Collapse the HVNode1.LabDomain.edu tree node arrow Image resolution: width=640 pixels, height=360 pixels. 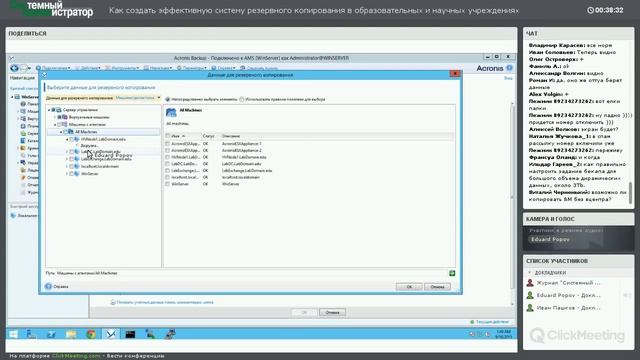click(x=67, y=139)
